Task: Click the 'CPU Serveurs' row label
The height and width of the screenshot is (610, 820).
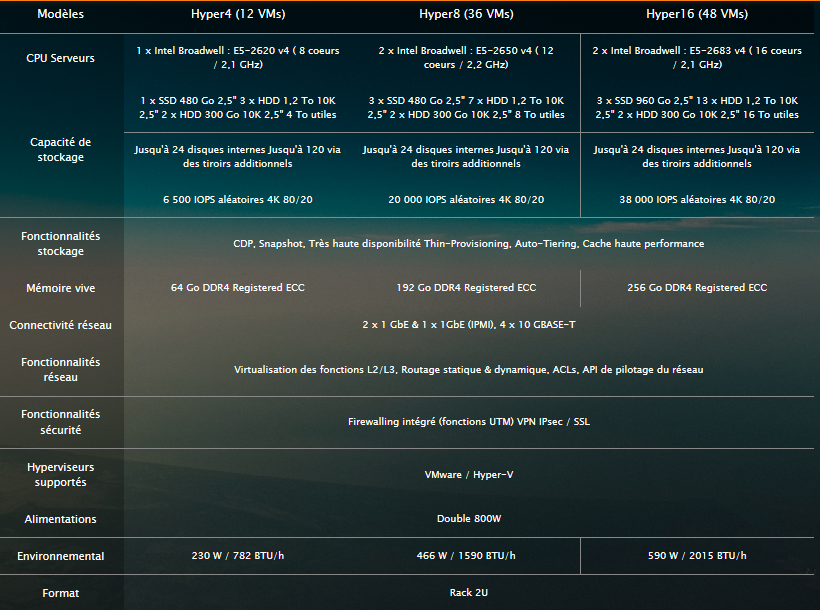Action: [61, 58]
